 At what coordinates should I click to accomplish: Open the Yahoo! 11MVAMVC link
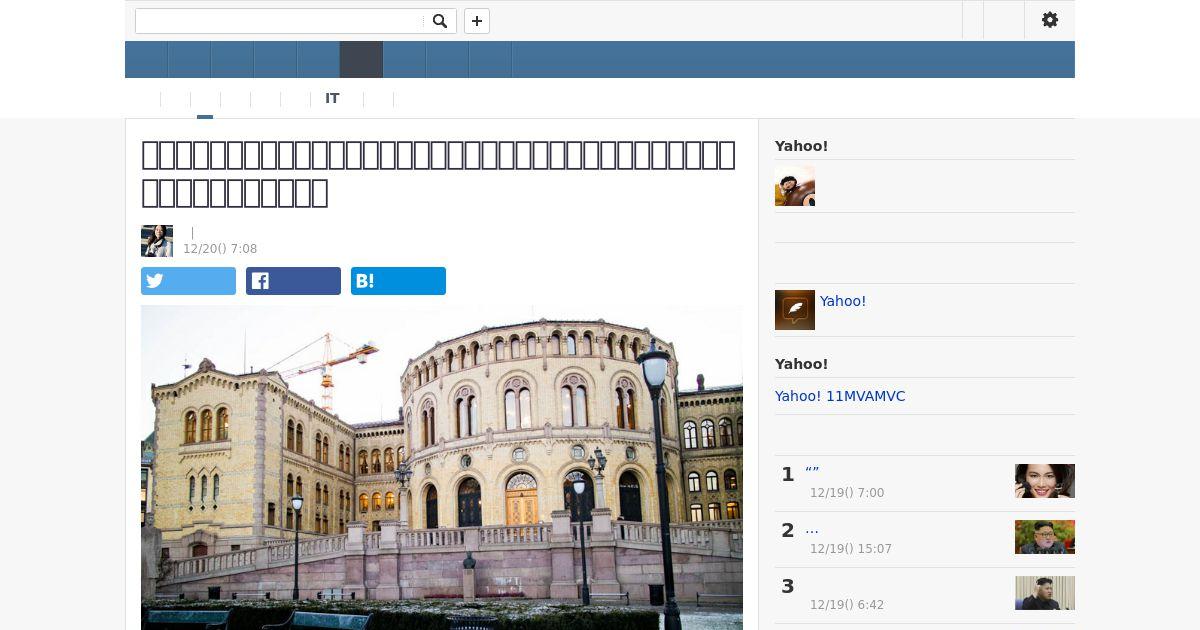click(x=840, y=396)
